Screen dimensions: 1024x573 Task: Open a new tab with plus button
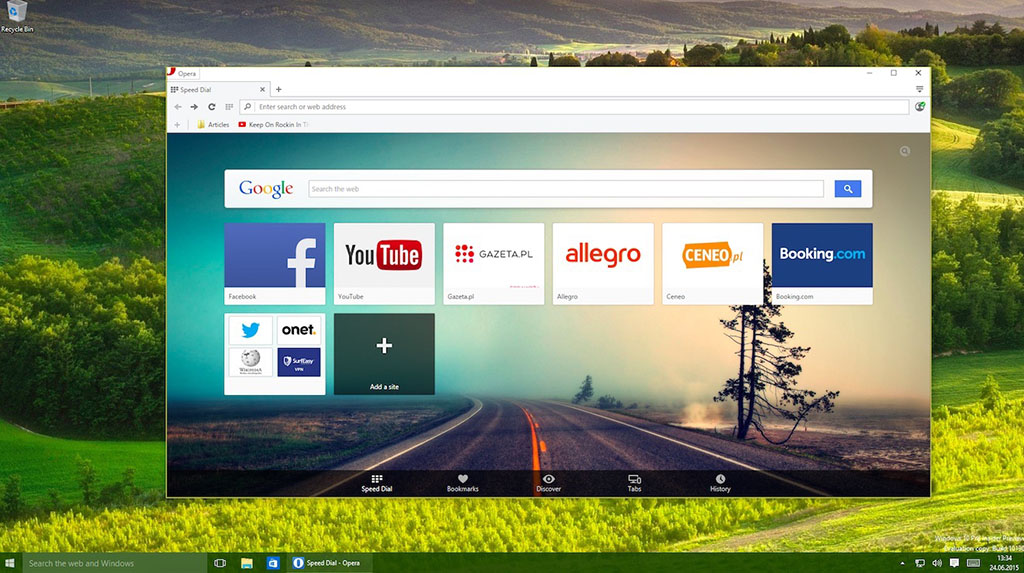[279, 90]
